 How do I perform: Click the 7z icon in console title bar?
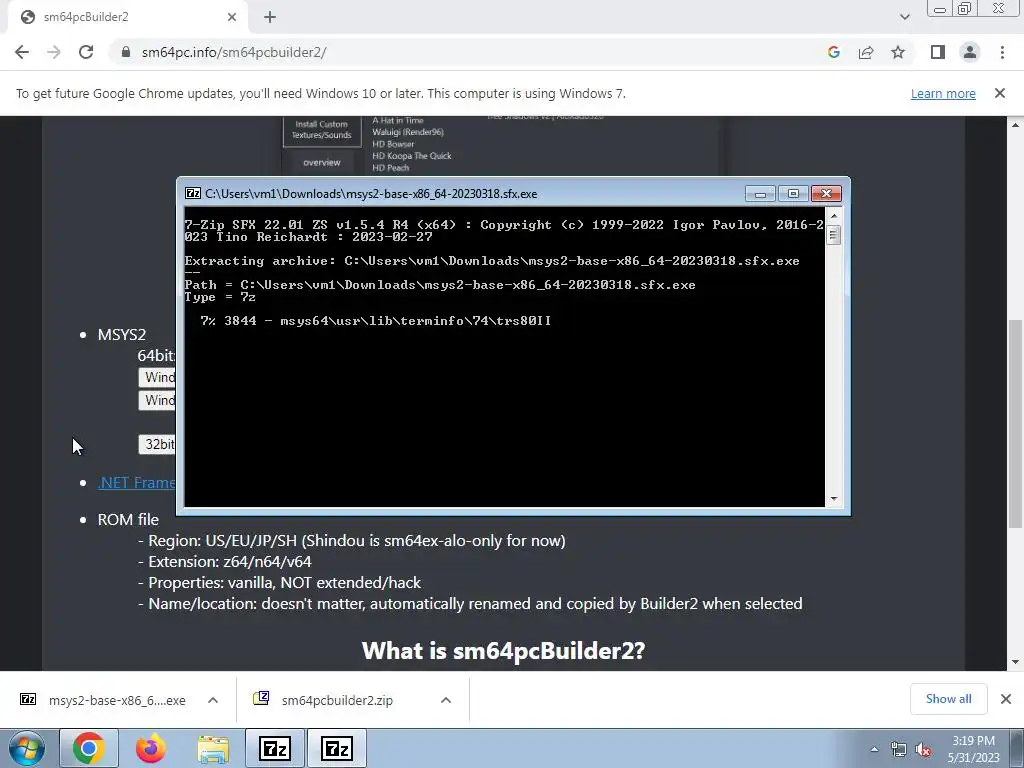(x=193, y=193)
